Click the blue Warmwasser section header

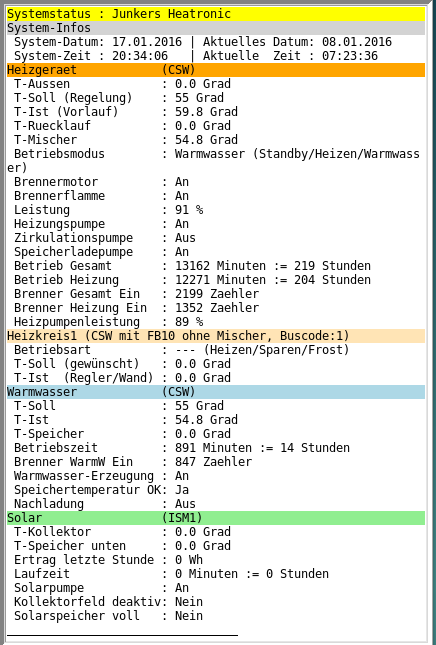[x=216, y=392]
